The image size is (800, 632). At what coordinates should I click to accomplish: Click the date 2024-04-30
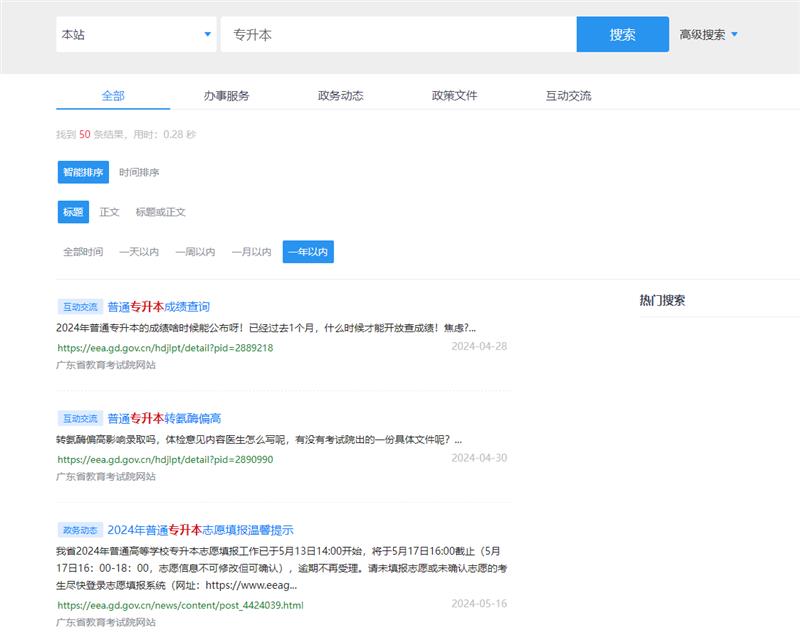click(479, 458)
